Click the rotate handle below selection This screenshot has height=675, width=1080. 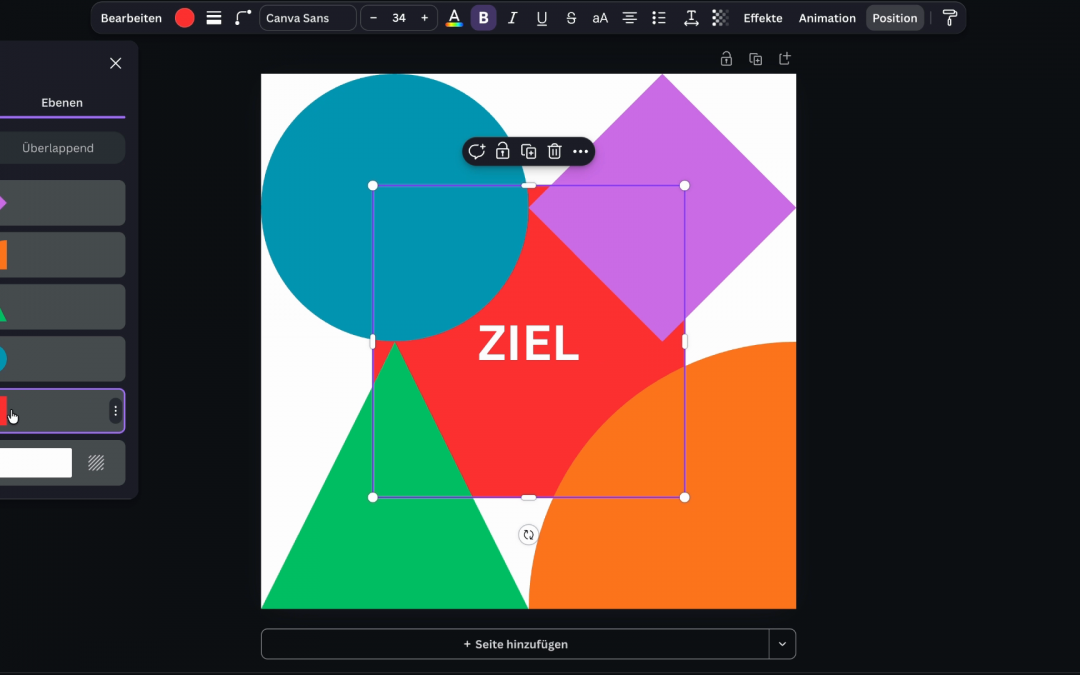click(x=528, y=534)
